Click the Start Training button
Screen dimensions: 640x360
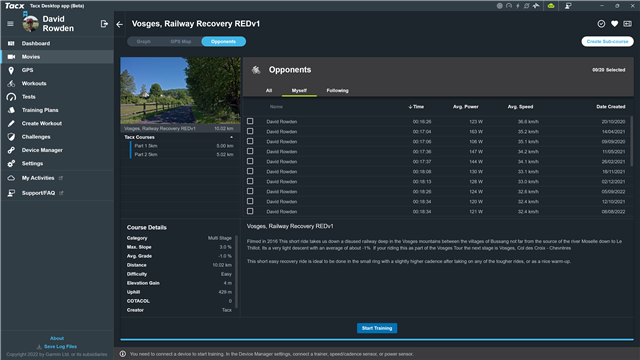point(377,328)
